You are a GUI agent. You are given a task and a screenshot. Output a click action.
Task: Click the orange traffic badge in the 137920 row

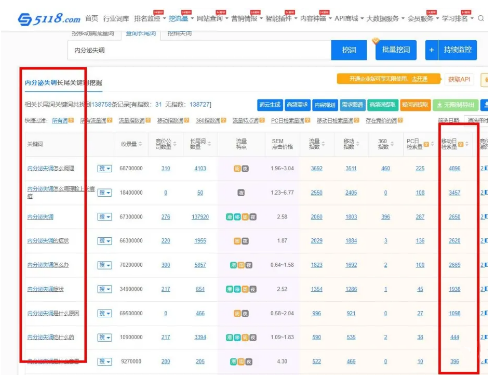[245, 217]
